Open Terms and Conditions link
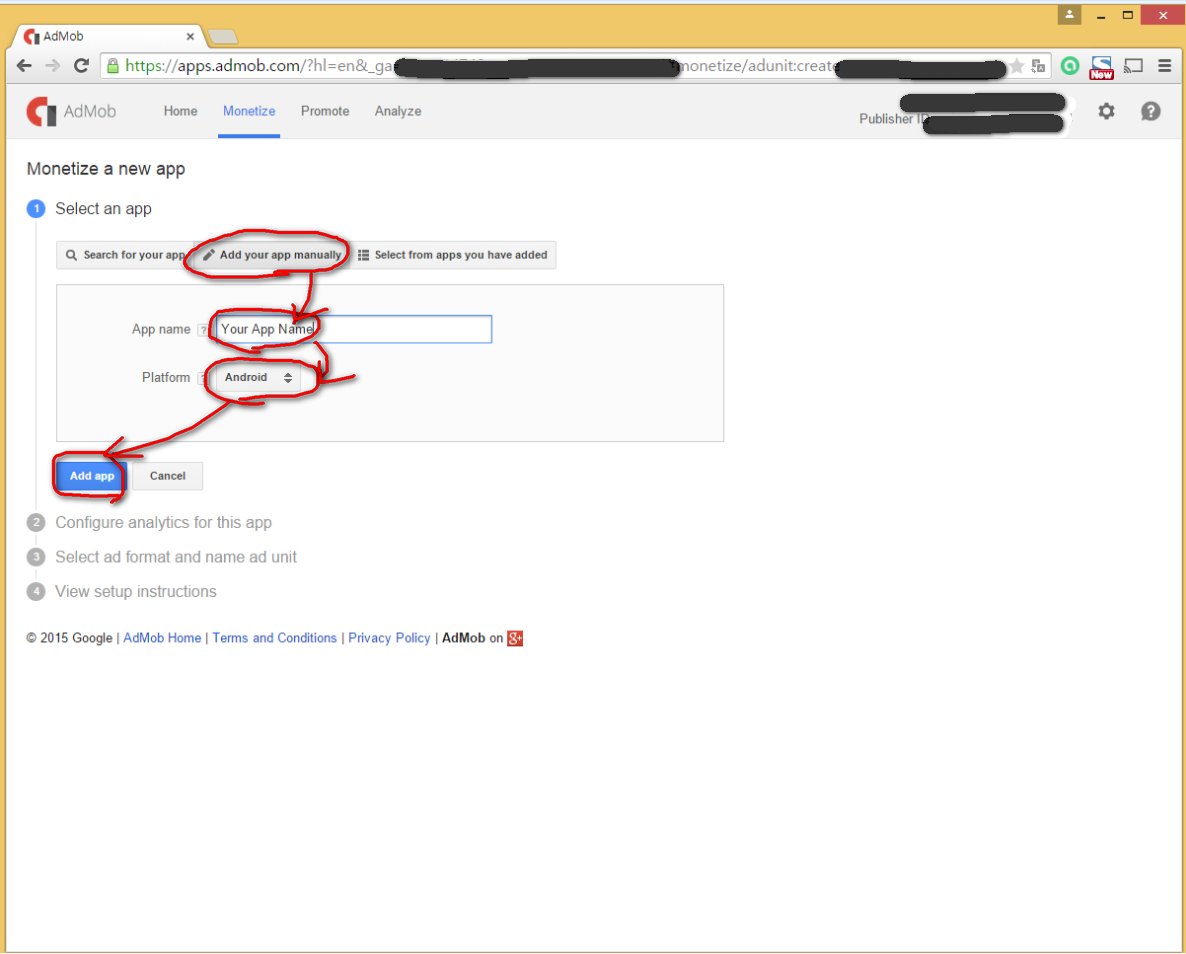The width and height of the screenshot is (1186, 954). point(275,638)
